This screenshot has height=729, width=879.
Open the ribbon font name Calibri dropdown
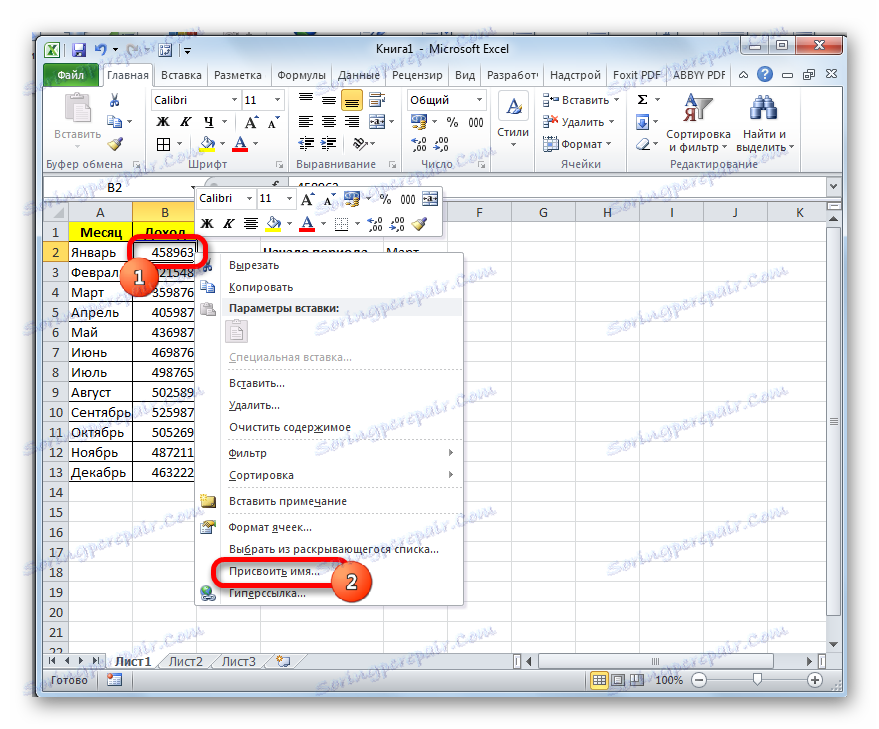pos(235,100)
